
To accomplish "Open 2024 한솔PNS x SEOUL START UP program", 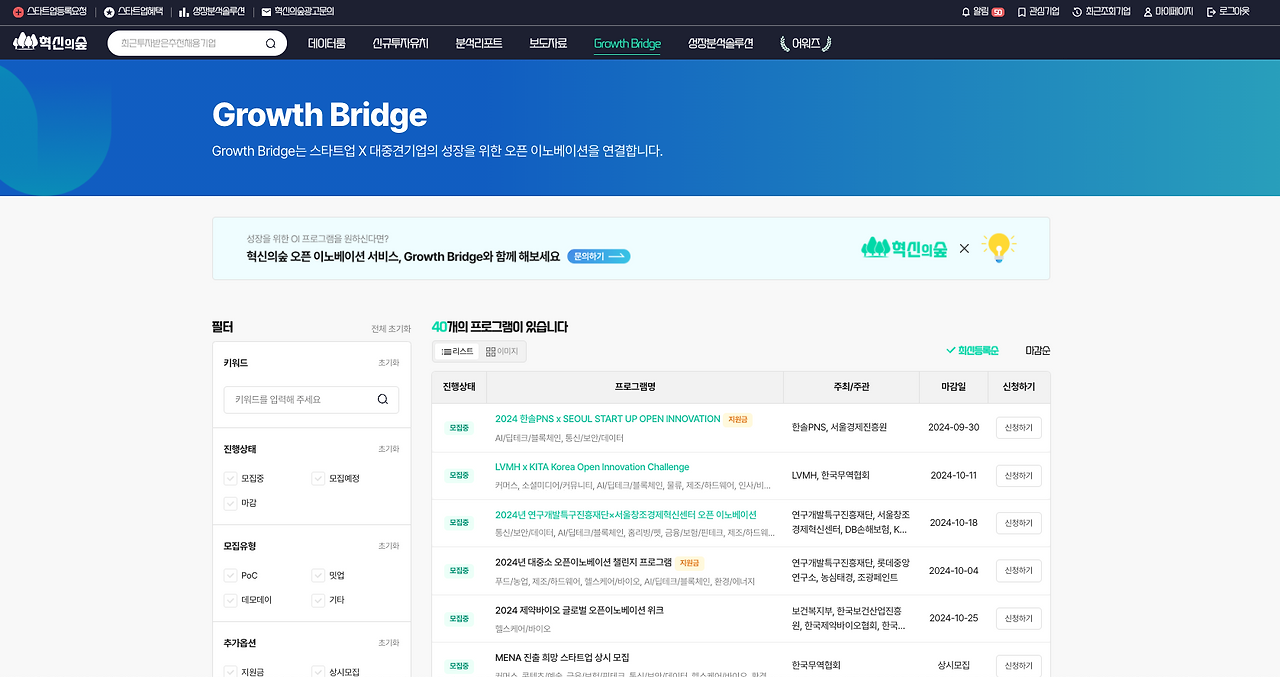I will coord(607,419).
